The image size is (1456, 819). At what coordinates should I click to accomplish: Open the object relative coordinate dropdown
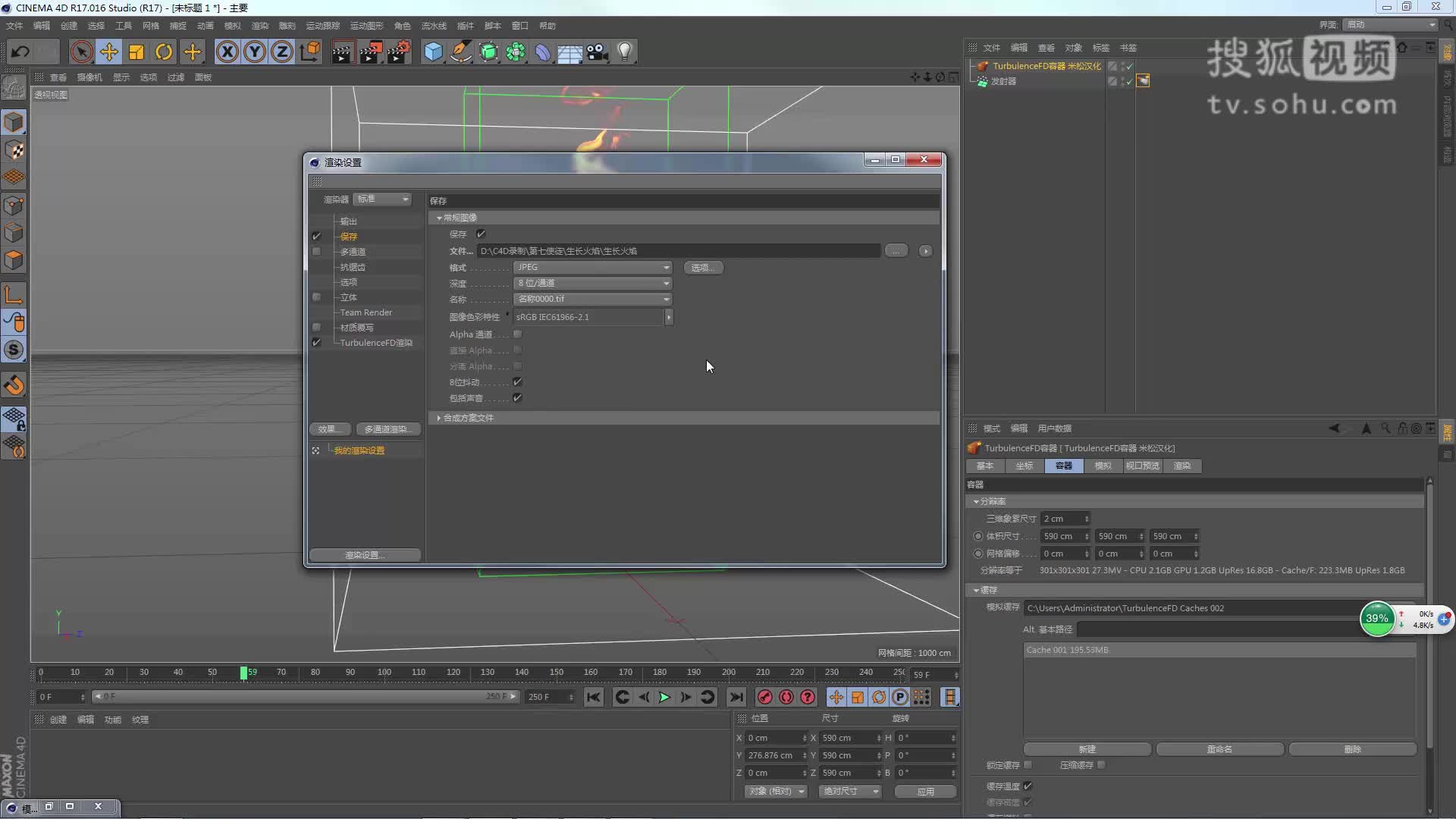pyautogui.click(x=777, y=791)
